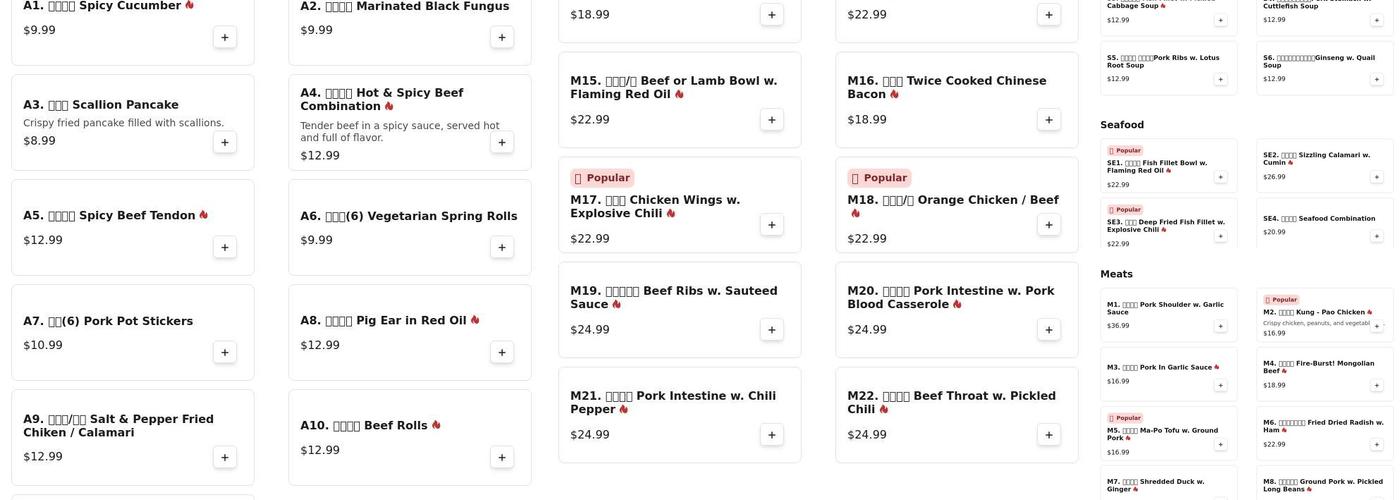Click the Popular badge above M18 Orange Chicken
1400x500 pixels.
pyautogui.click(x=879, y=178)
